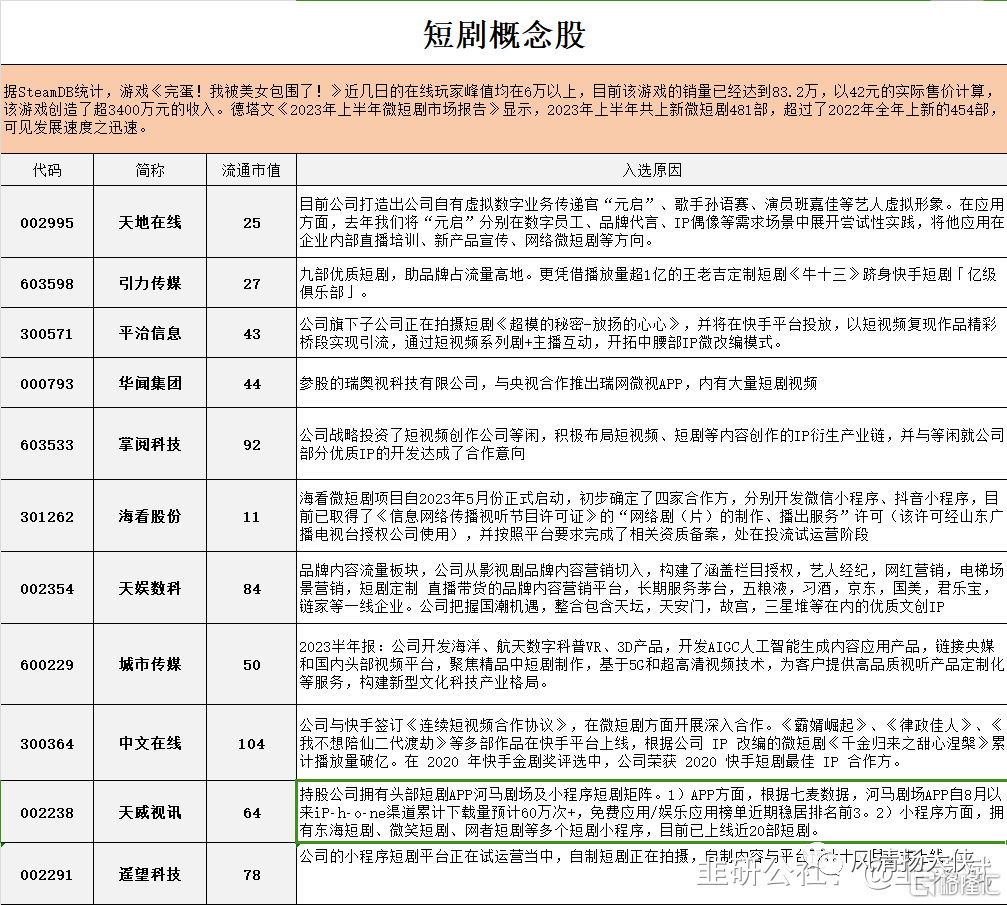Screen dimensions: 1007x905
Task: Click market value 27 for 引力传媒
Action: pos(252,283)
